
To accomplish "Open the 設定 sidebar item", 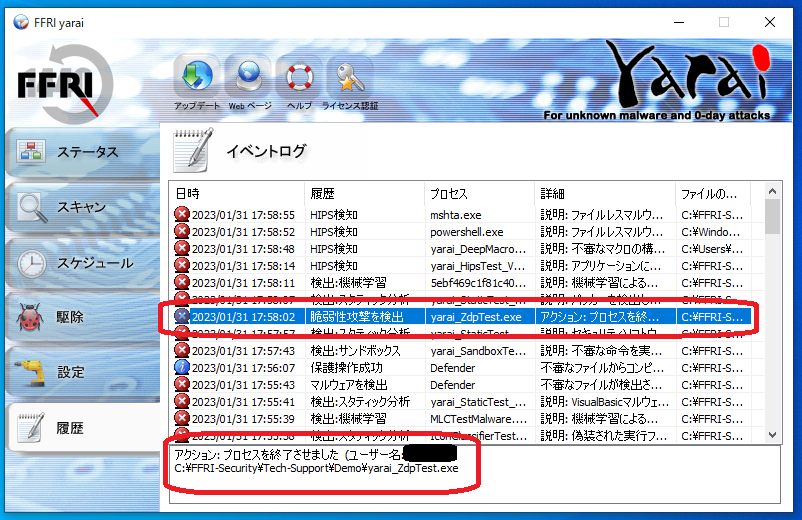I will 83,372.
